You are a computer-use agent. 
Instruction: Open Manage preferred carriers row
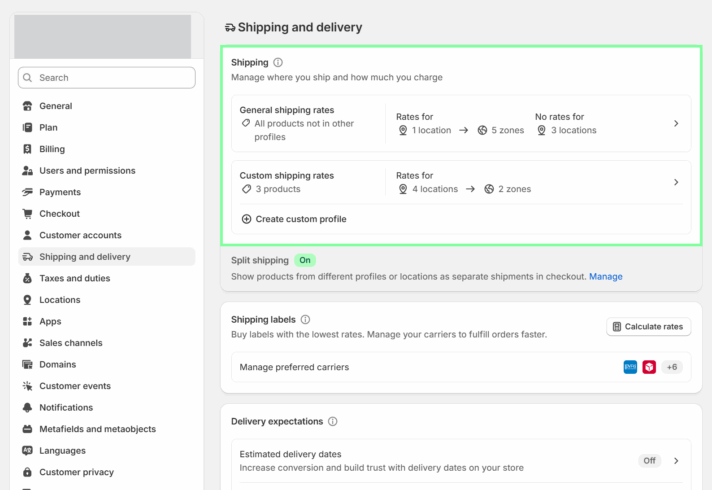(x=461, y=367)
